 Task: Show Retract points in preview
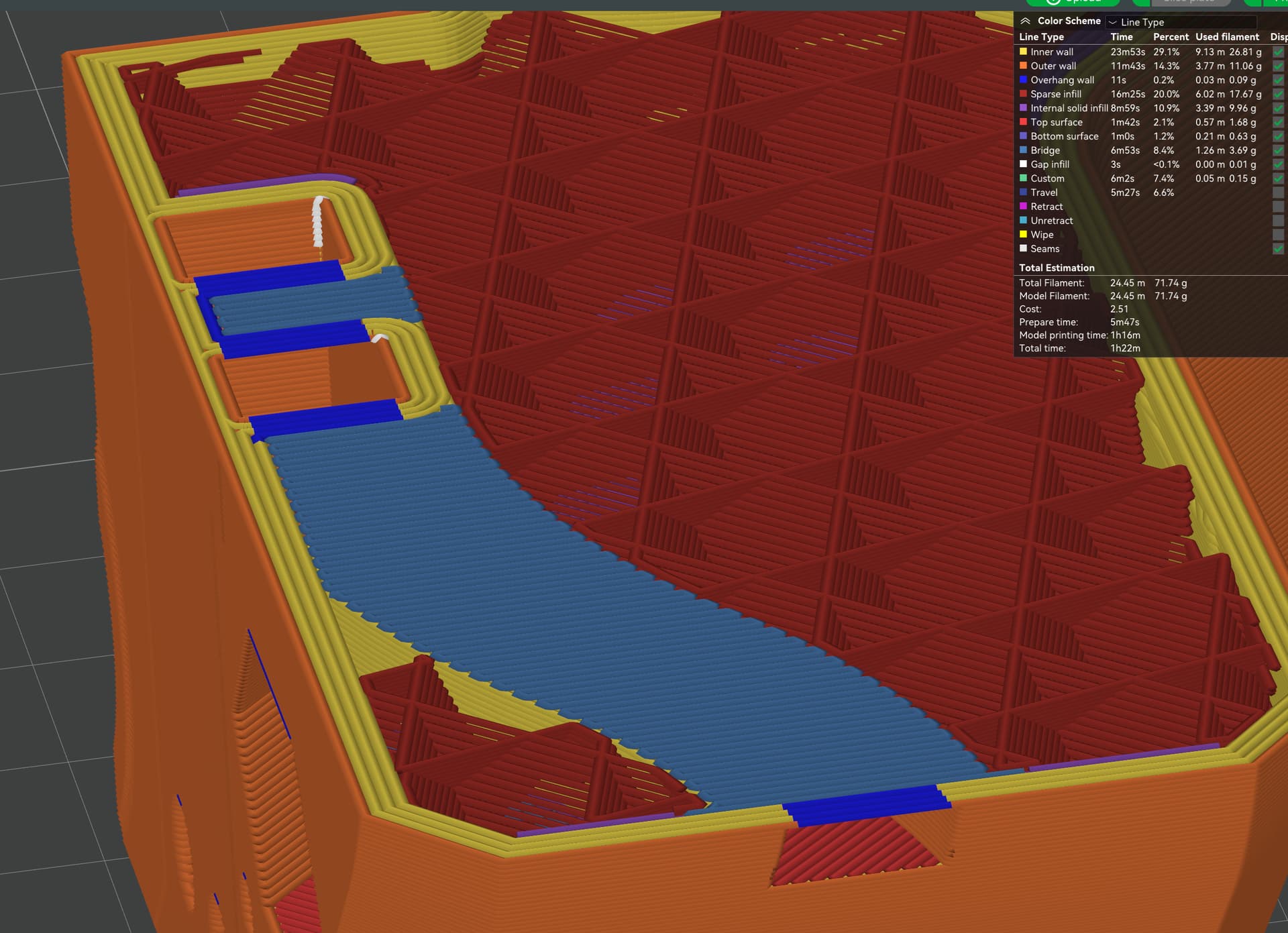[1278, 207]
